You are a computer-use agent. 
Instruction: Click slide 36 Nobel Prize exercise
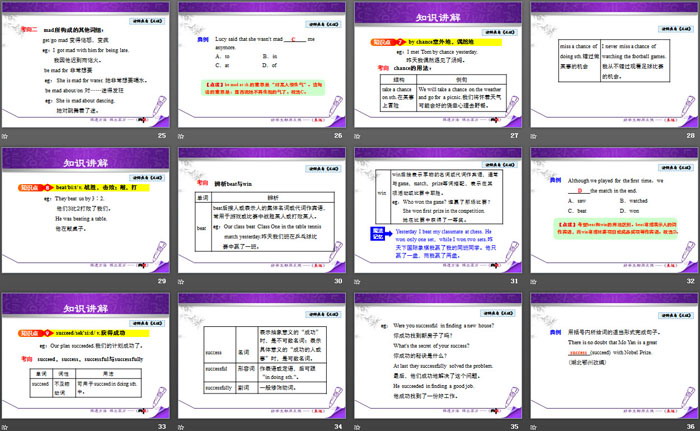tap(612, 354)
